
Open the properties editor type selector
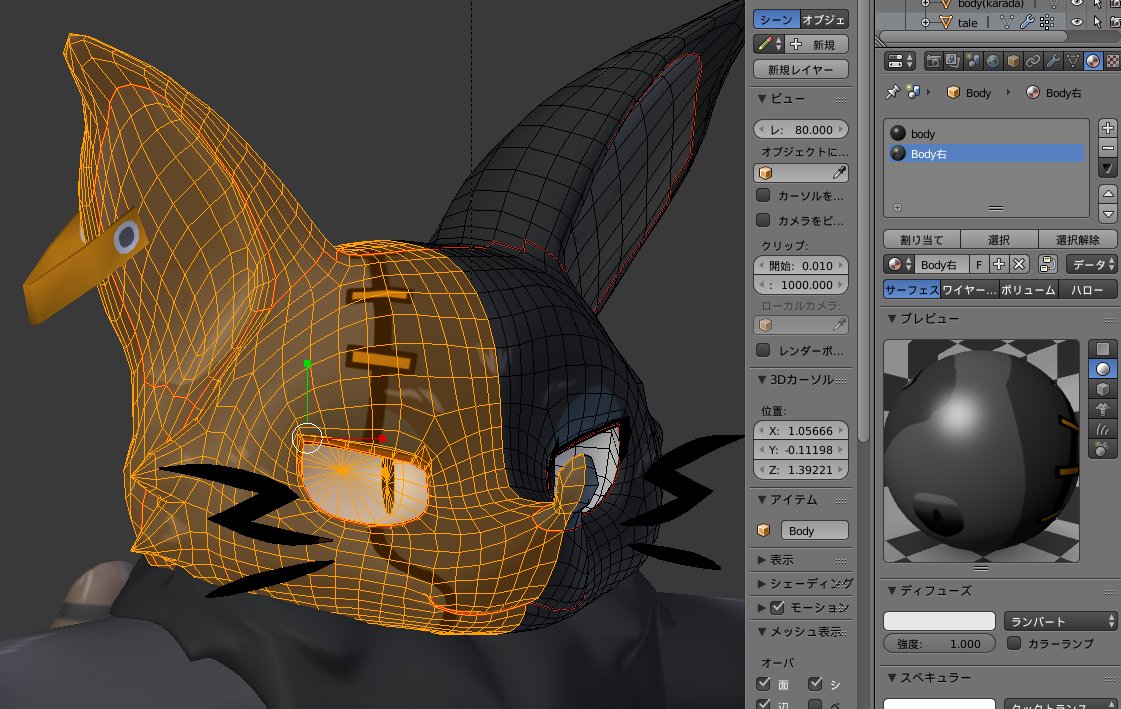tap(899, 61)
